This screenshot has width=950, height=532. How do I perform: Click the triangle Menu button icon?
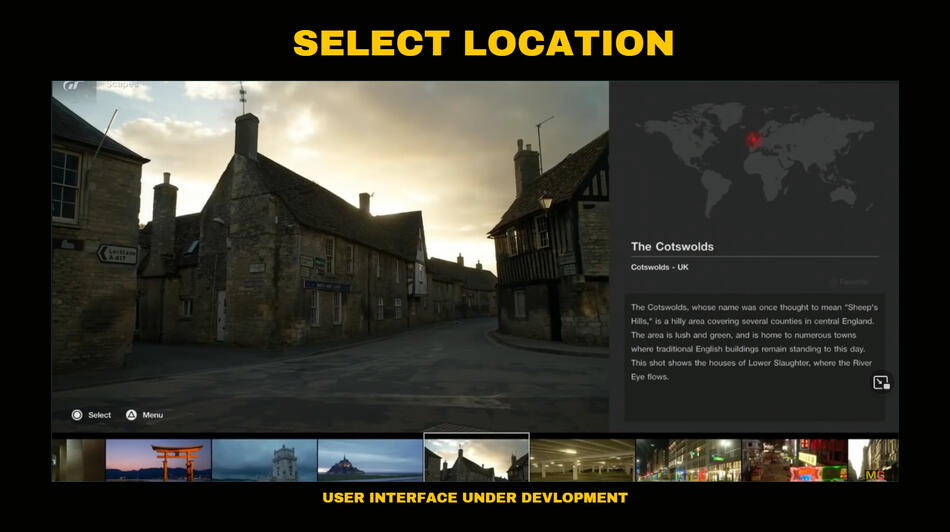point(131,415)
